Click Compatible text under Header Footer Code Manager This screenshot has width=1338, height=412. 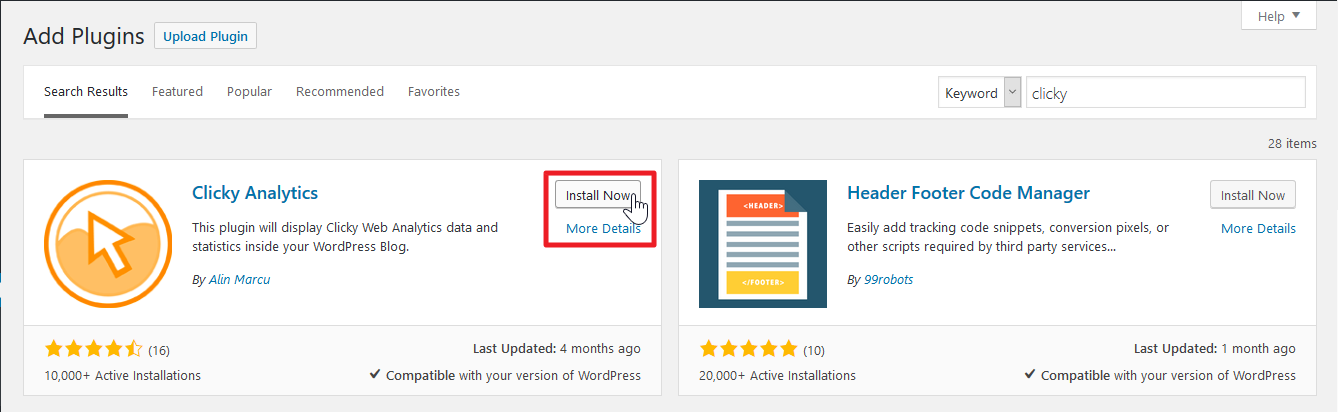point(1160,375)
